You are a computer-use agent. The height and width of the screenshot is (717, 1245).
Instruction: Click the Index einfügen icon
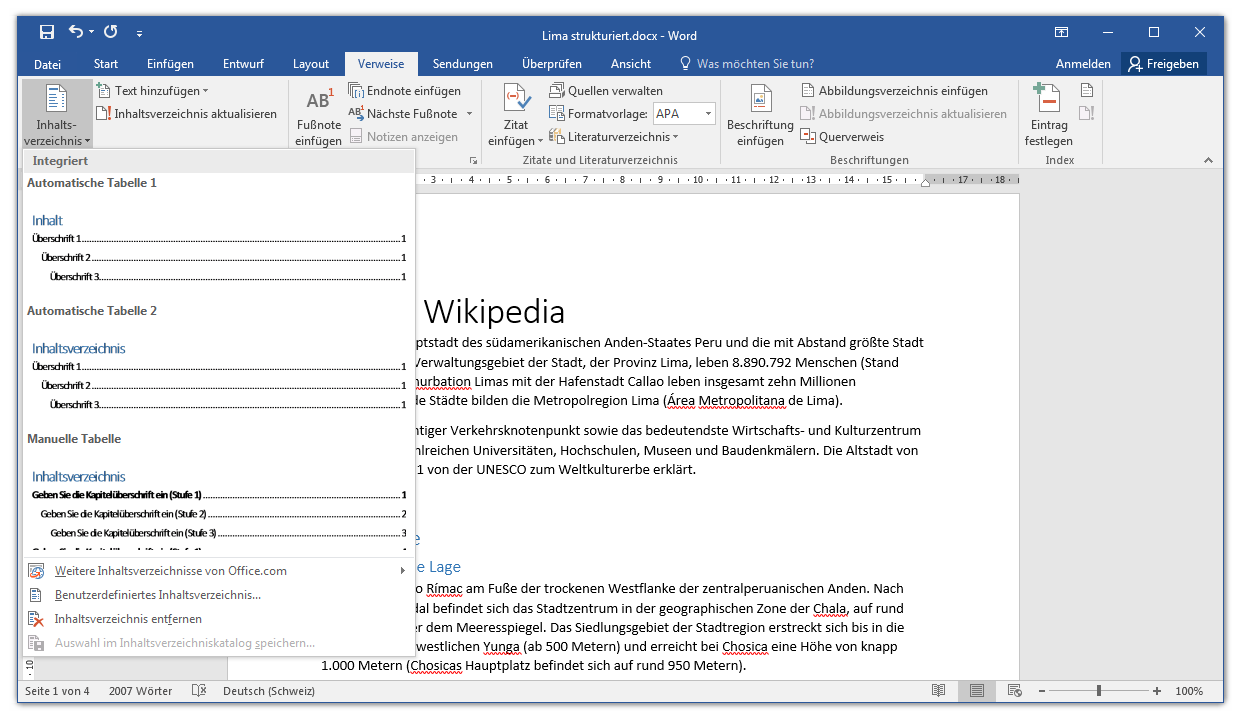[x=1087, y=91]
